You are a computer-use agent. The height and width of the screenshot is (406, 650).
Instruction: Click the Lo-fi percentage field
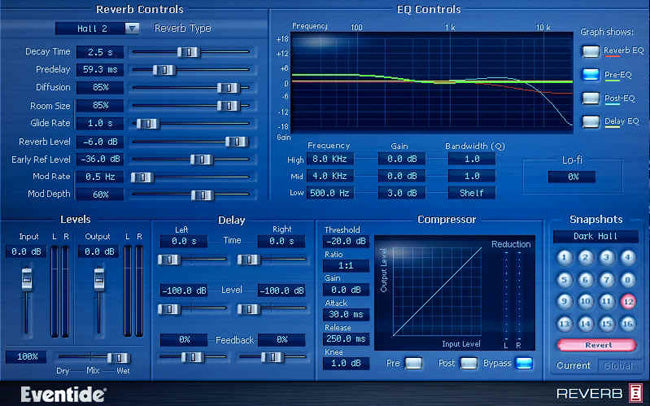tap(573, 176)
